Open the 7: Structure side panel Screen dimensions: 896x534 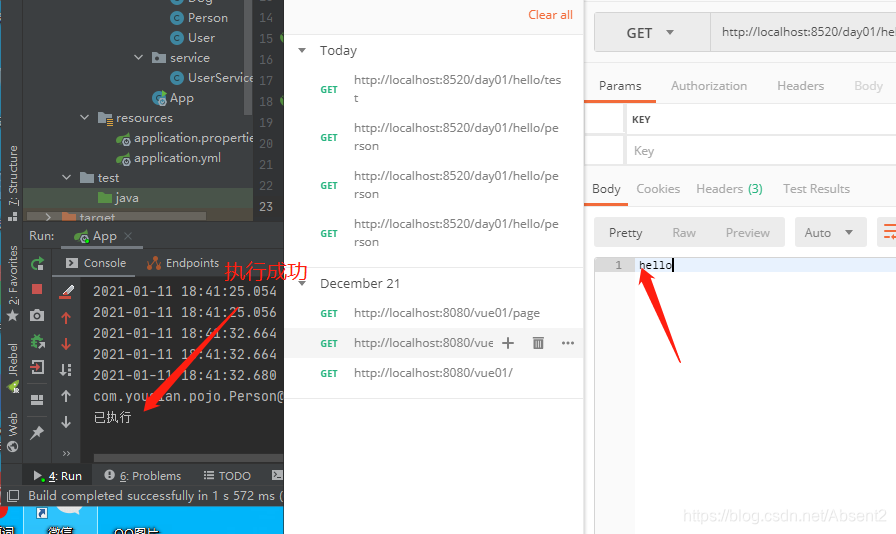(13, 182)
